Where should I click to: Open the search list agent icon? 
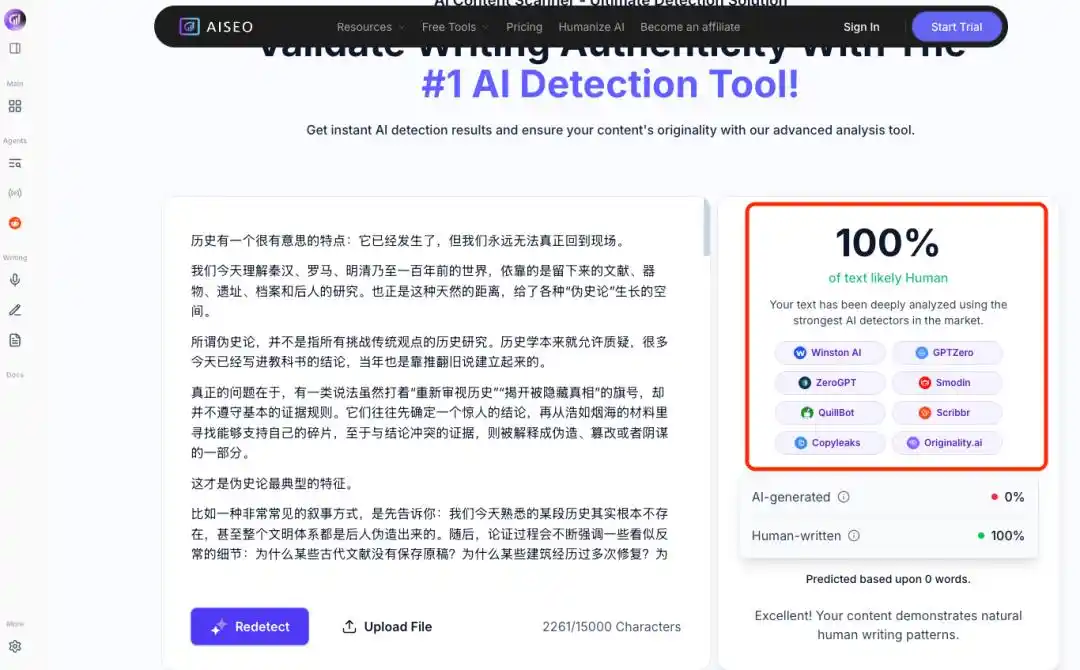15,164
